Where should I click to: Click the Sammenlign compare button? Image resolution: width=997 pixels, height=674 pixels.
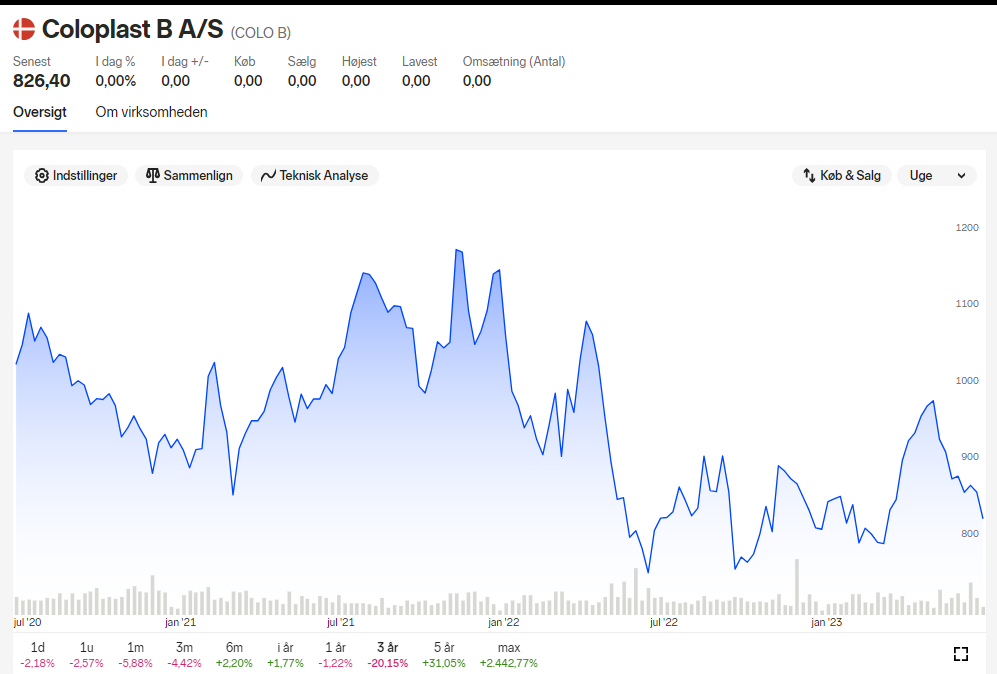(189, 175)
